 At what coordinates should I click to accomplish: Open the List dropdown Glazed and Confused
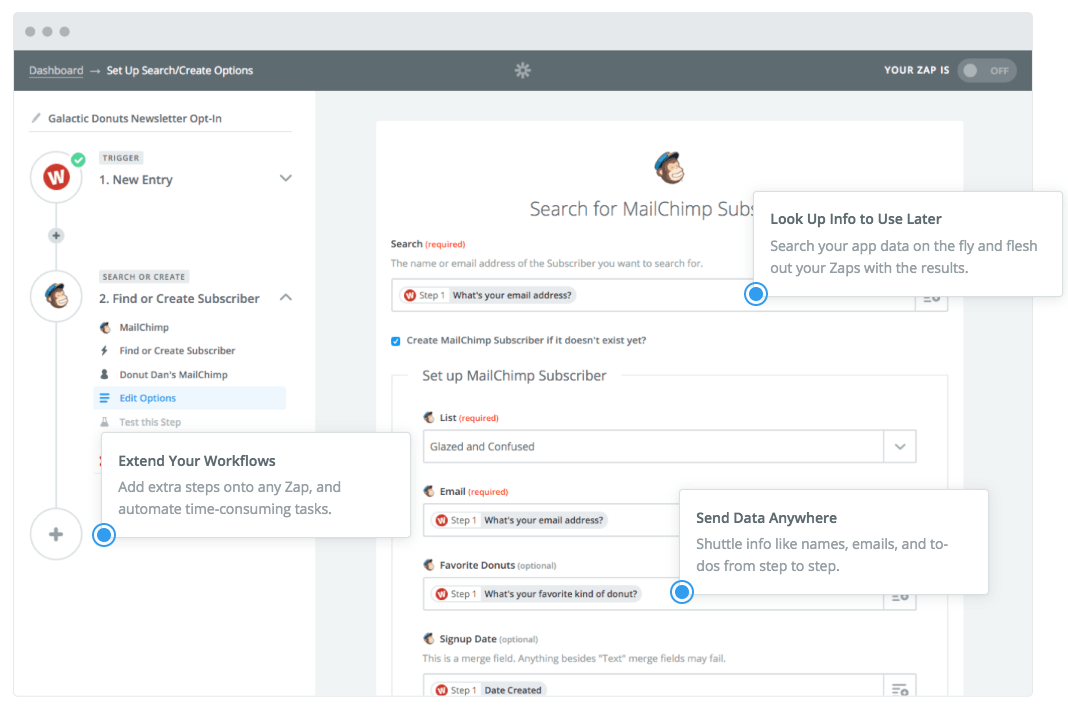(x=669, y=446)
